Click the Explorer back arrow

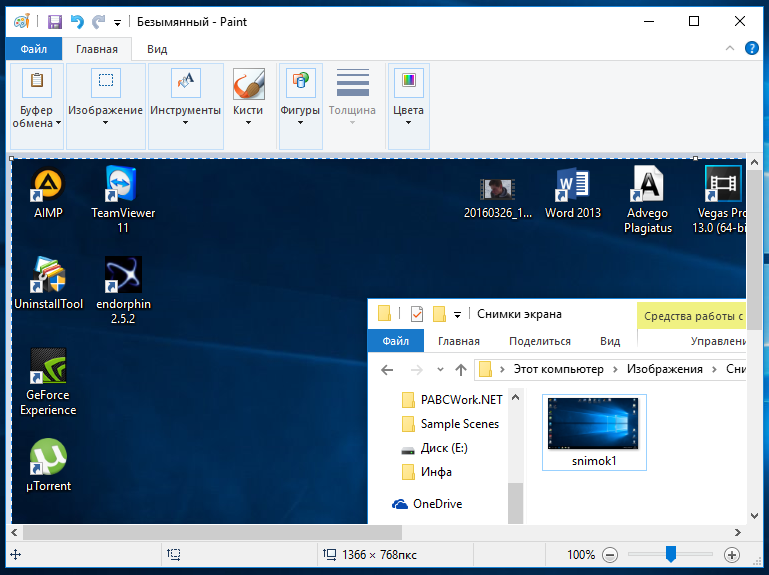tap(387, 369)
